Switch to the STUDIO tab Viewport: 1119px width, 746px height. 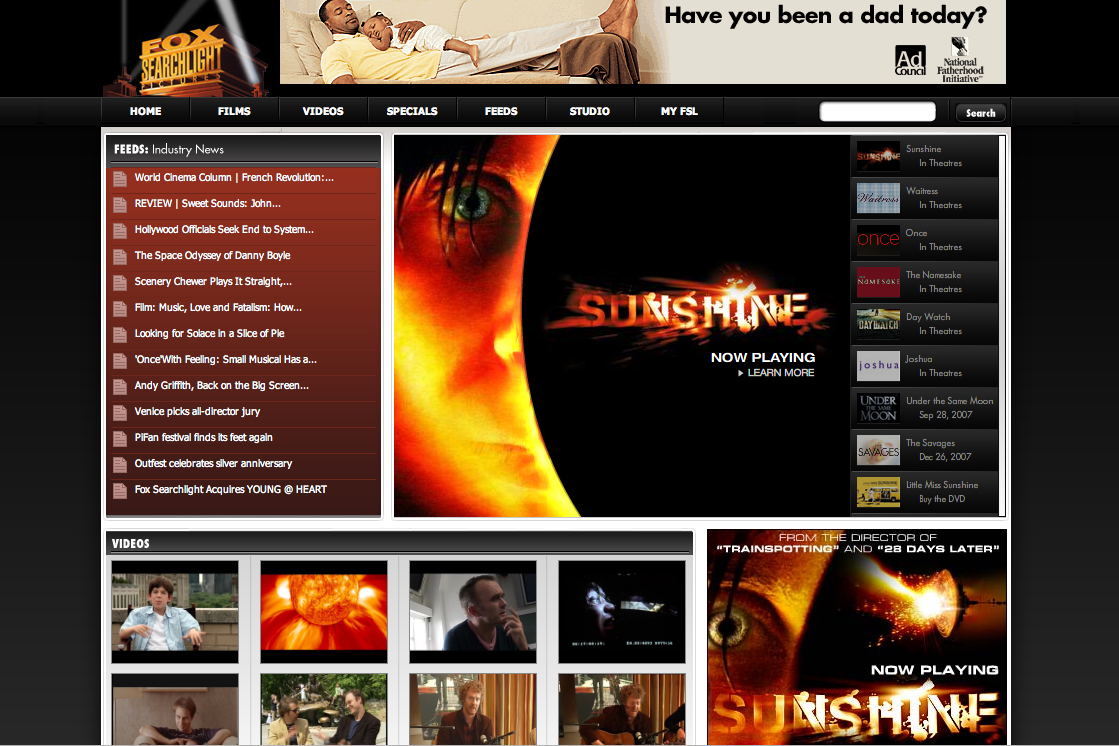590,111
